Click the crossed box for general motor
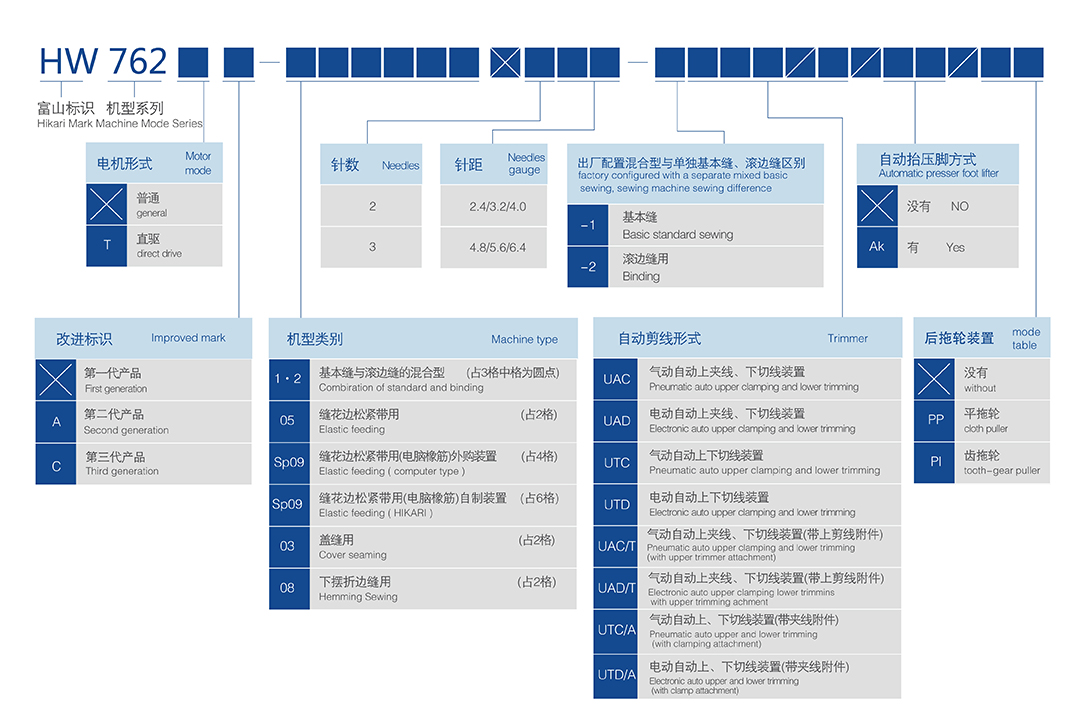 coord(107,204)
